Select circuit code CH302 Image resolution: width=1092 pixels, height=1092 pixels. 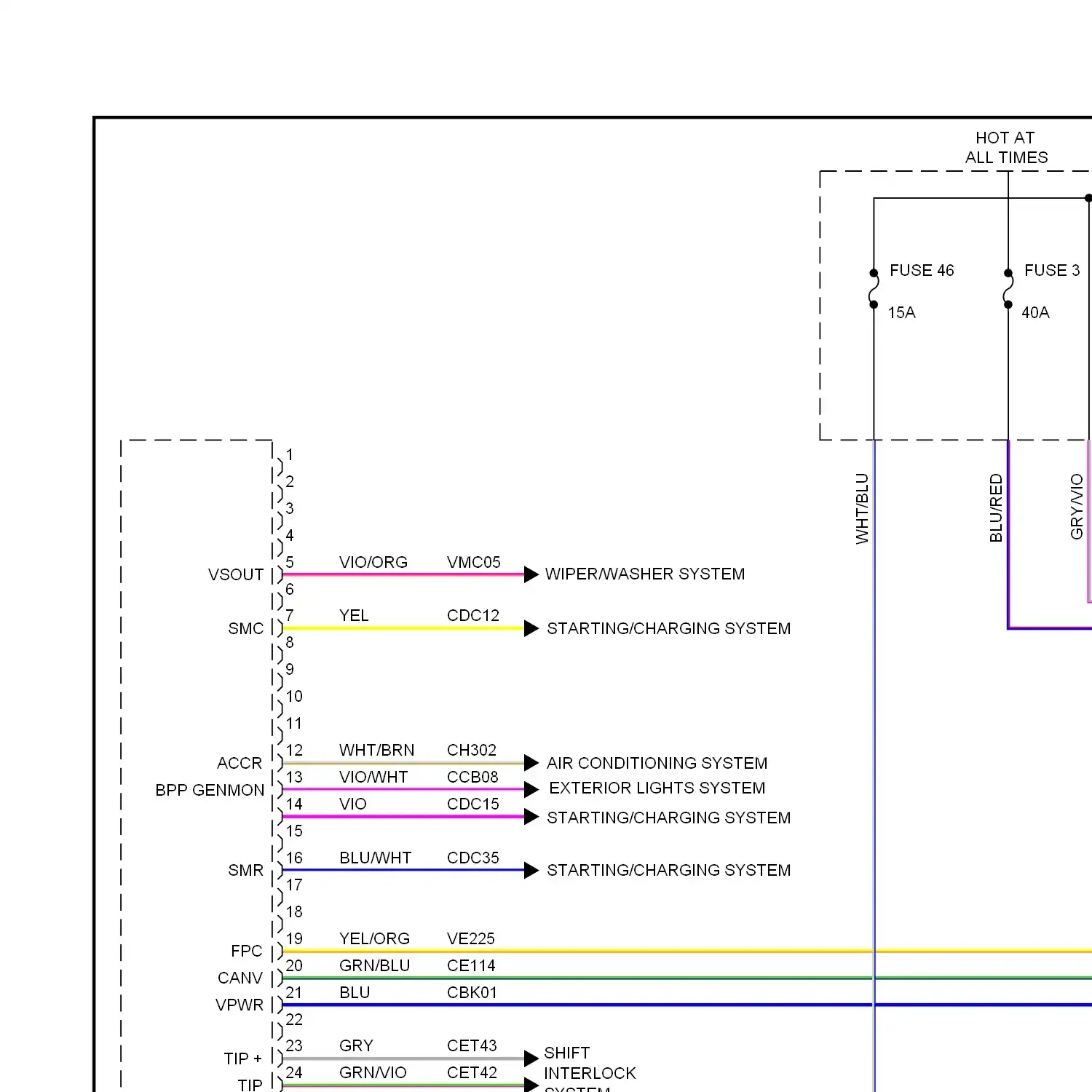point(472,750)
